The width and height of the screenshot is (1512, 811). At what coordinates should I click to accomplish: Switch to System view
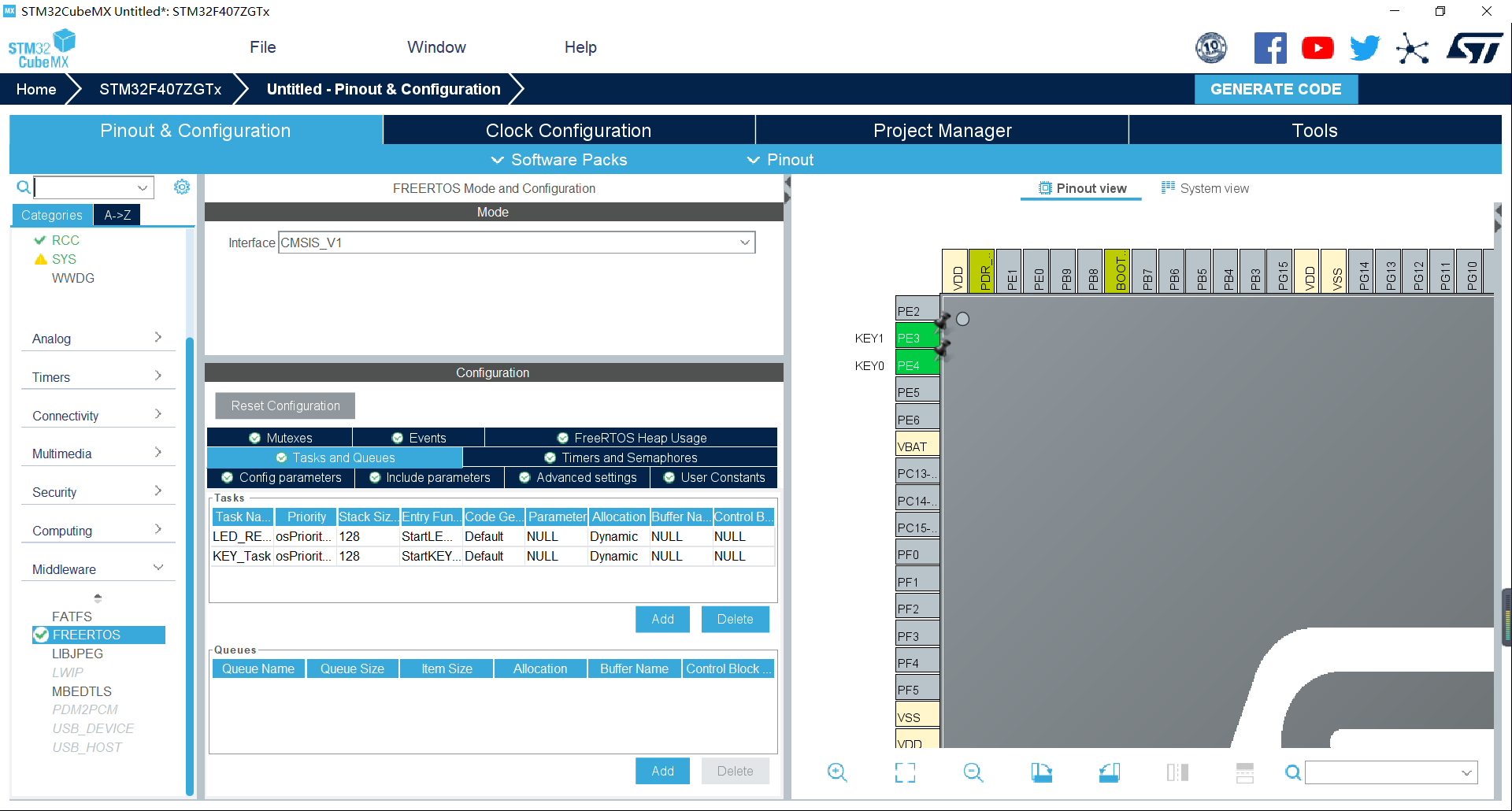[1205, 188]
